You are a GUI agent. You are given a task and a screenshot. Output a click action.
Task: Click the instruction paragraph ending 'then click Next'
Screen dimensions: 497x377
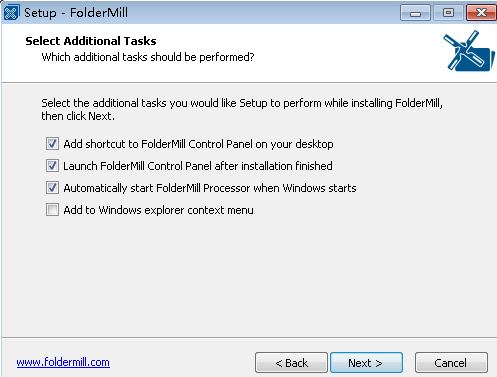[242, 110]
